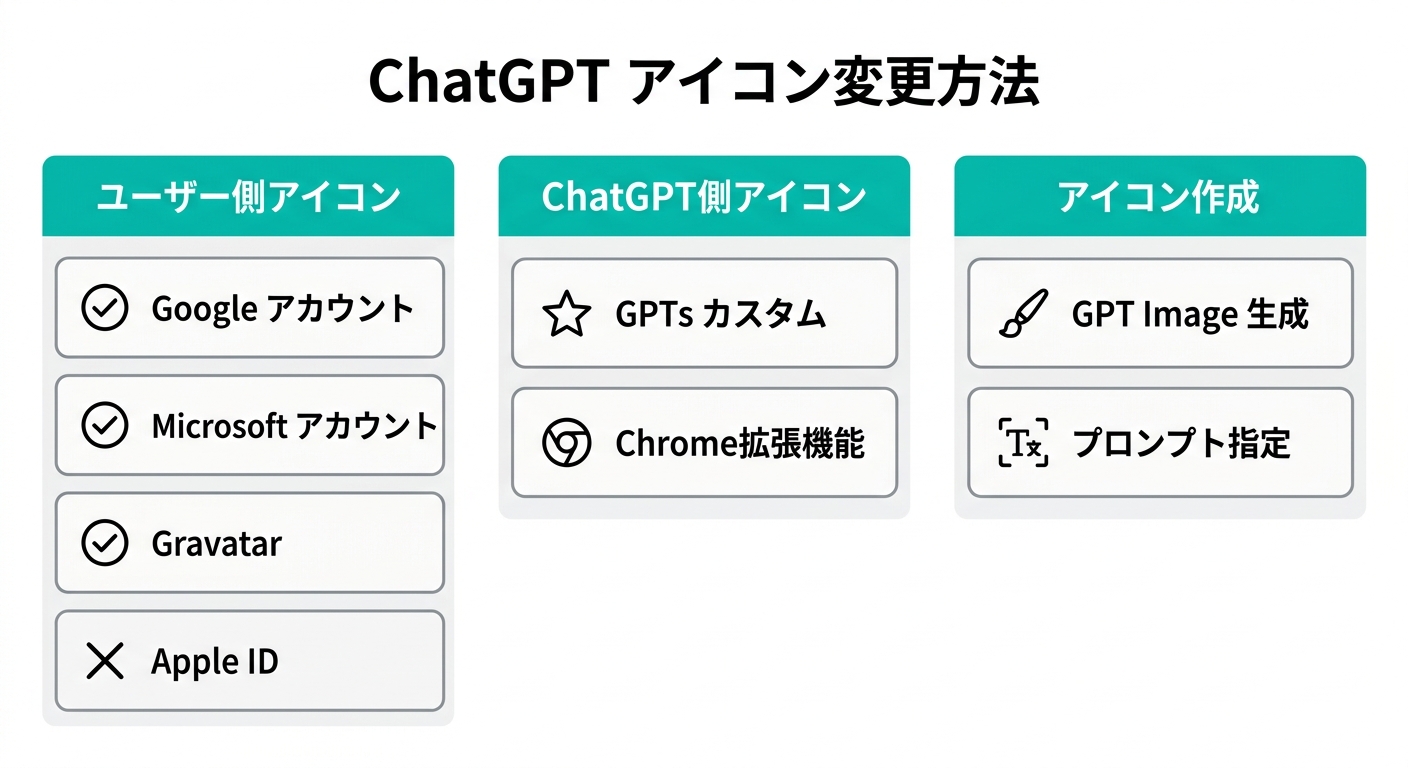Click the プロンプト指定 label
Viewport: 1408px width, 768px height.
click(1181, 443)
